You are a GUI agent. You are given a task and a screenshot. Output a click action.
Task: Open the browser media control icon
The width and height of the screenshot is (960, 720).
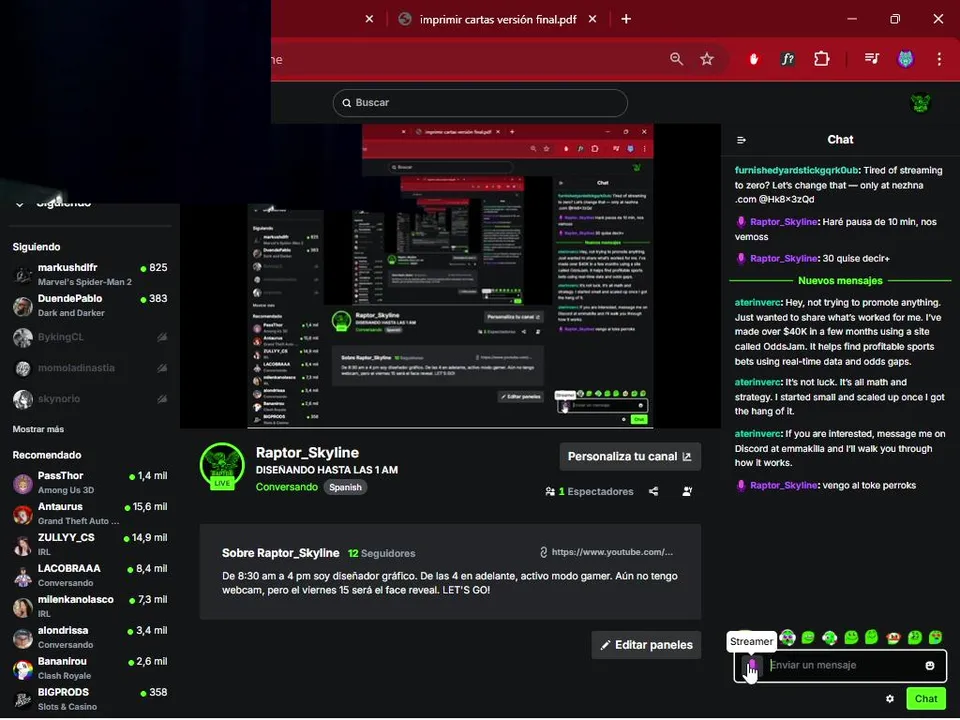(x=872, y=59)
